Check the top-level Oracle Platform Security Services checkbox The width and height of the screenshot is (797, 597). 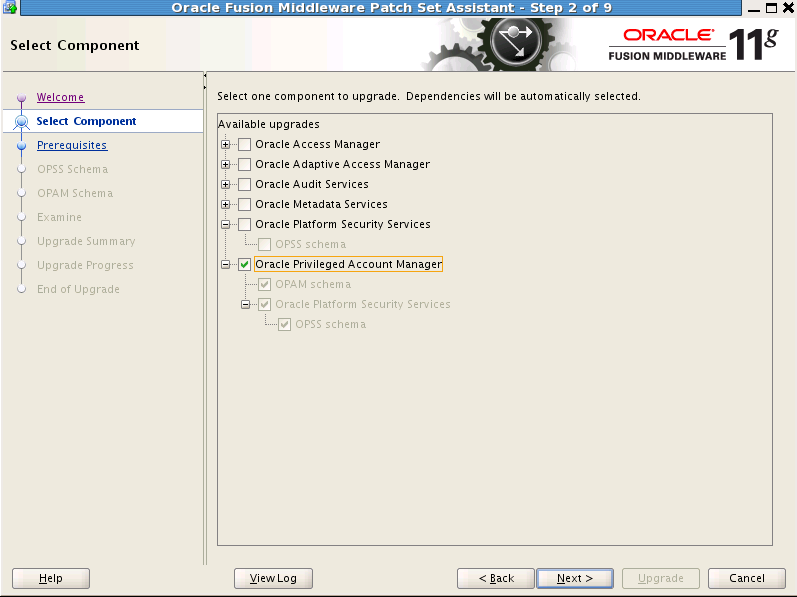tap(244, 224)
